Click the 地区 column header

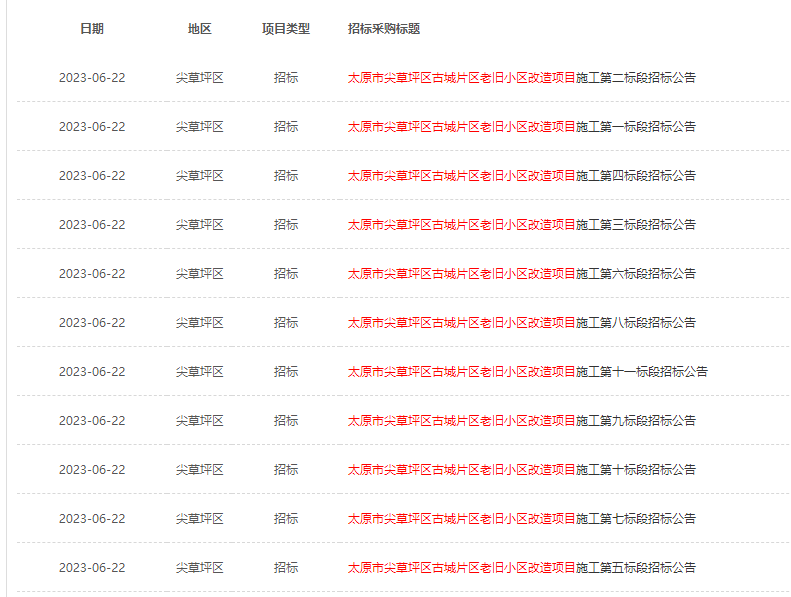click(x=199, y=29)
